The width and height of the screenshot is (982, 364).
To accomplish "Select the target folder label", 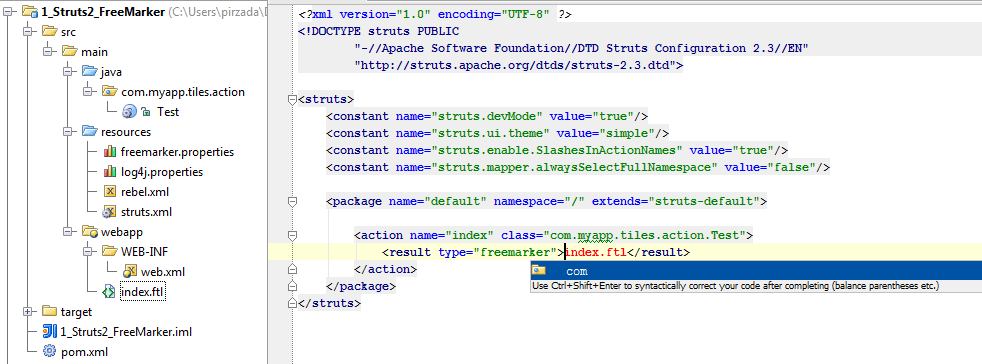I will [x=76, y=312].
